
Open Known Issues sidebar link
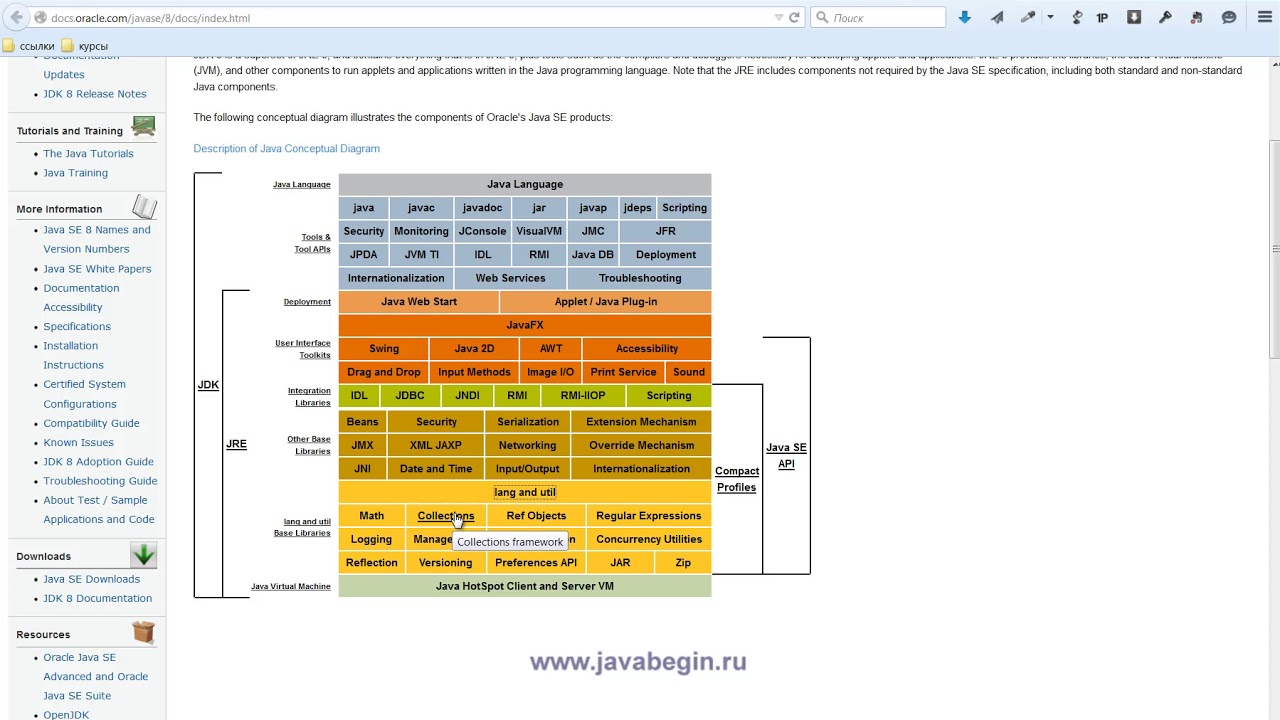(78, 443)
